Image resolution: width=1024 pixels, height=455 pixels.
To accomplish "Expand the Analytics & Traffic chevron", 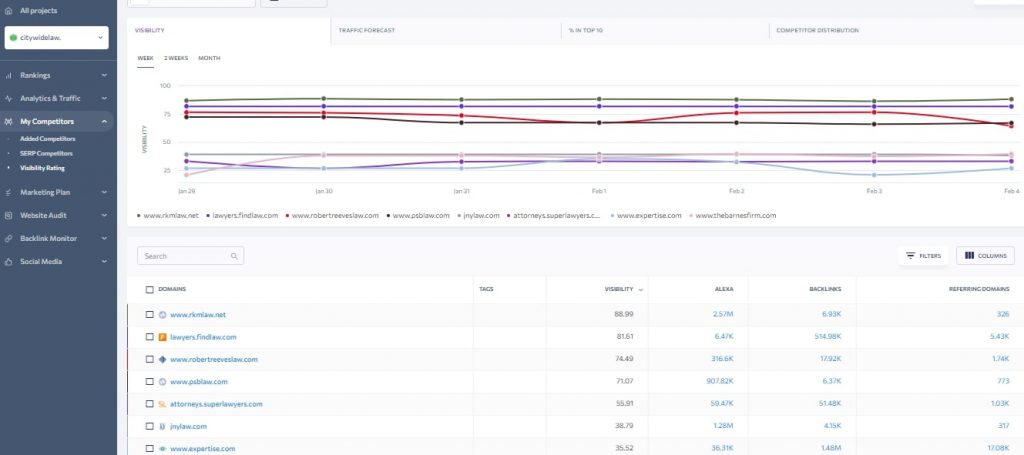I will click(x=104, y=99).
